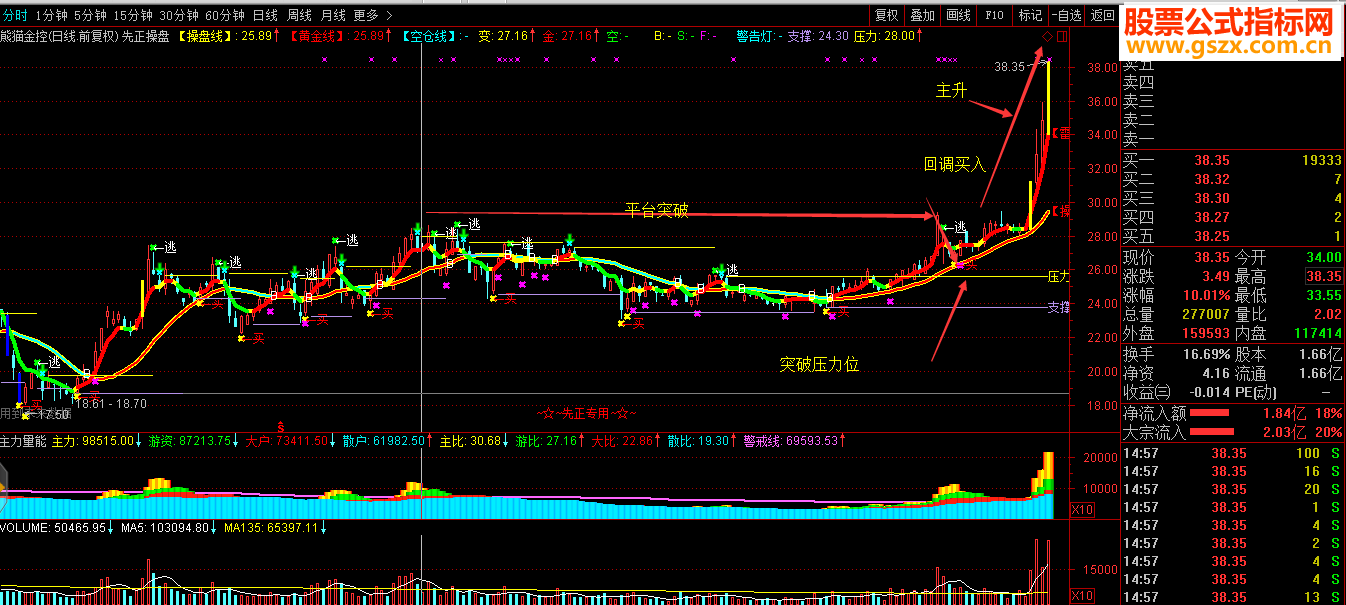This screenshot has width=1346, height=605.
Task: Click the 14:57 trade row with volume 16
Action: 1232,471
